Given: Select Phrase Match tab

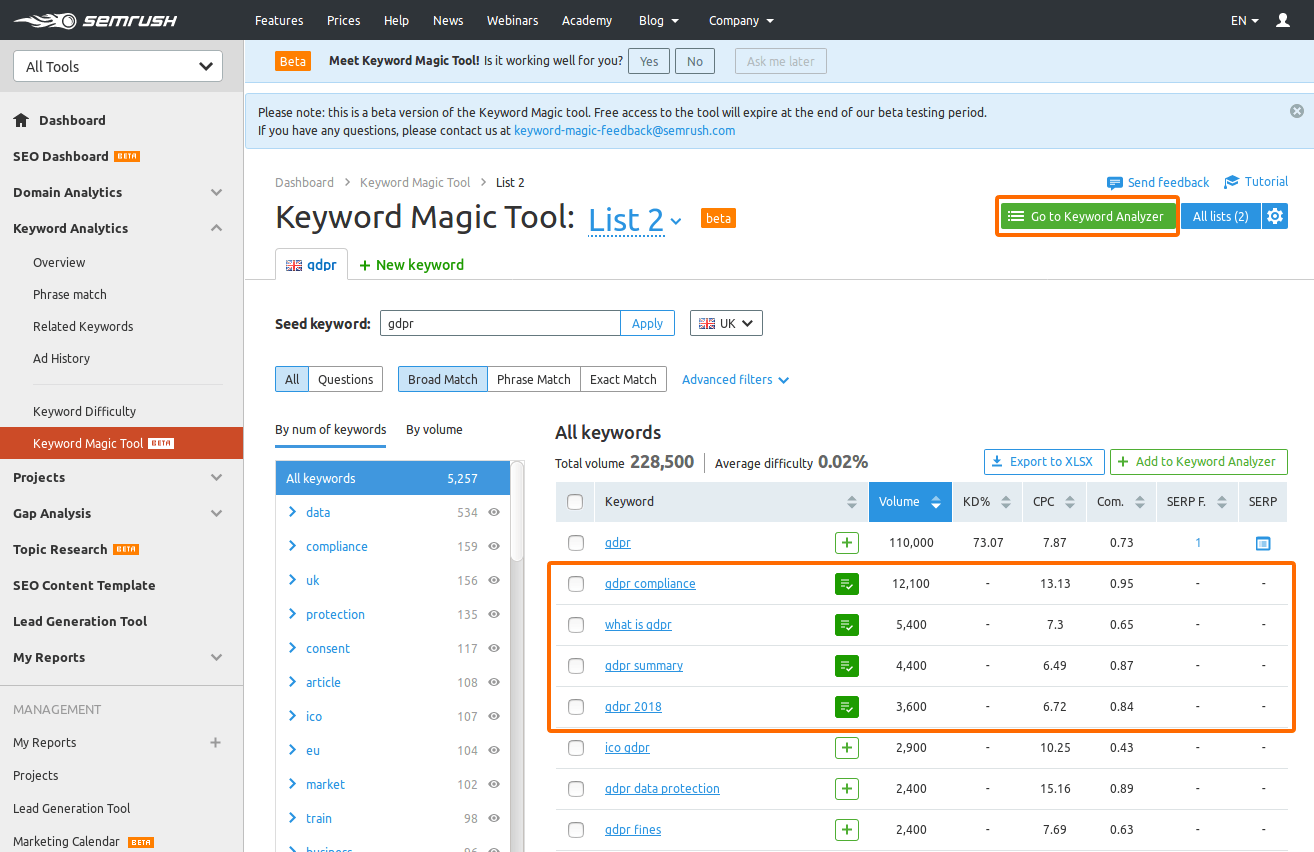Looking at the screenshot, I should (534, 379).
